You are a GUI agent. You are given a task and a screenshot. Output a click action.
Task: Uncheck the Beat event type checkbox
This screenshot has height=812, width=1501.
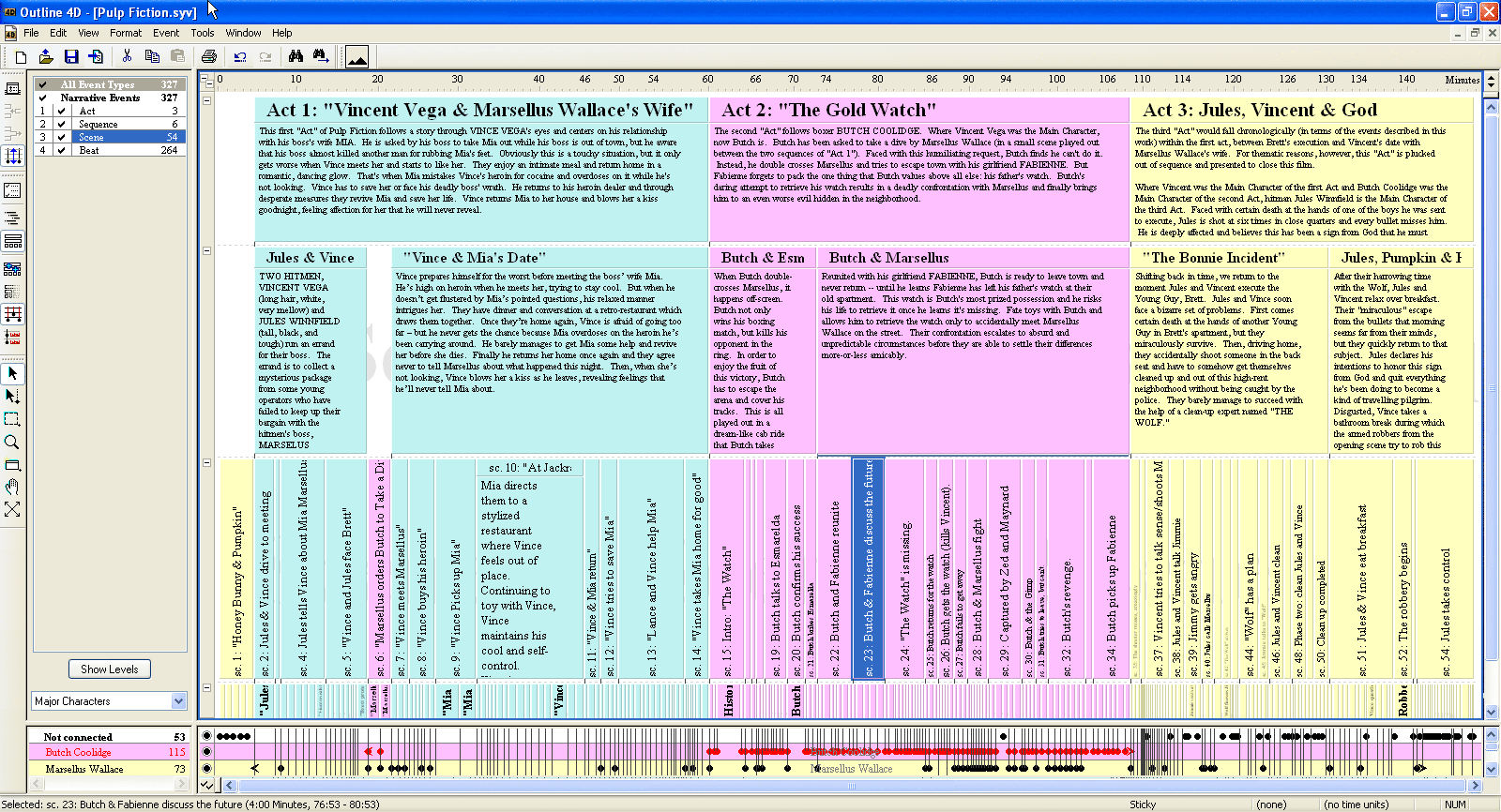[x=61, y=150]
